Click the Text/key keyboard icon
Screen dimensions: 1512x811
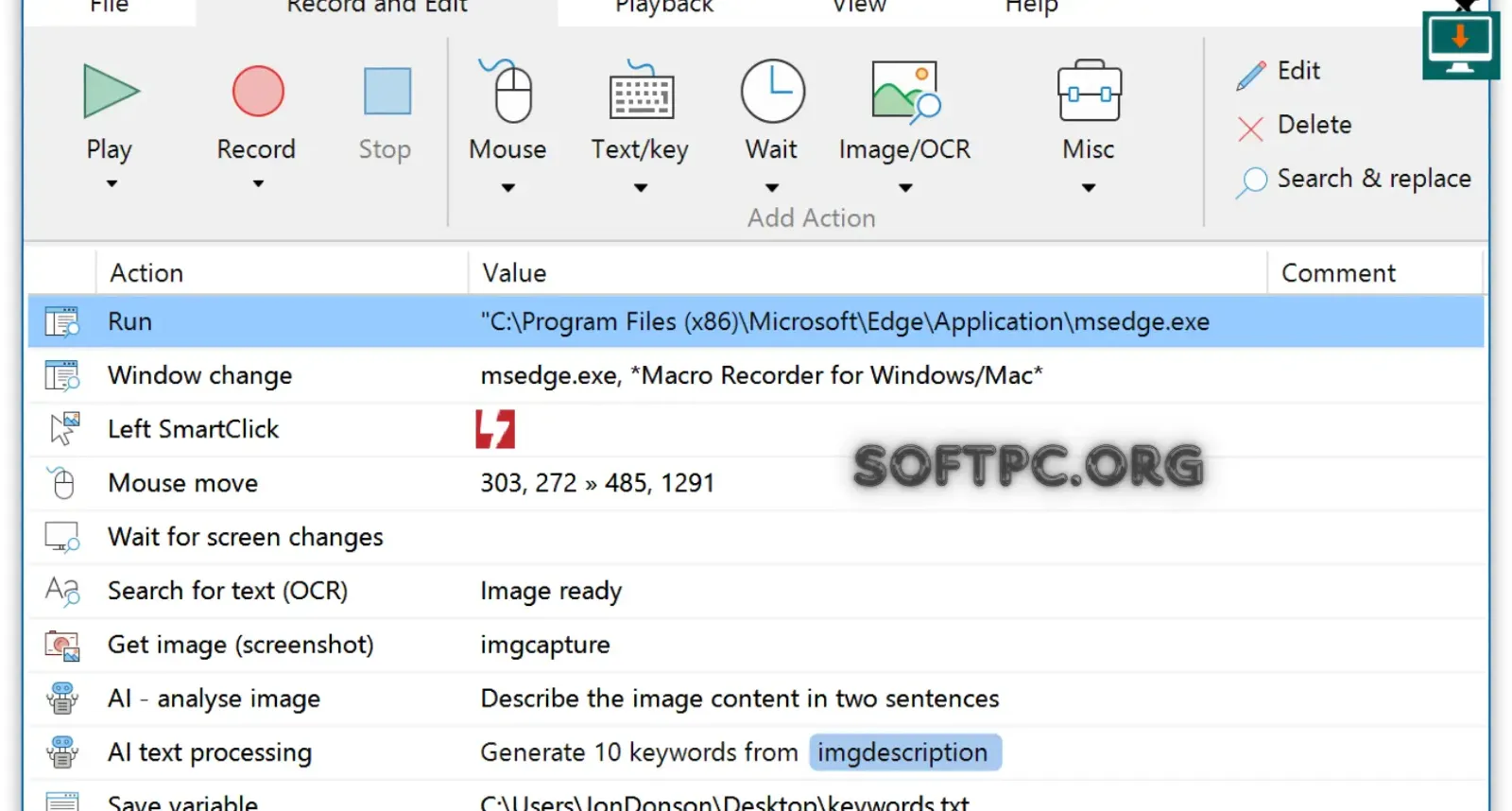click(642, 92)
